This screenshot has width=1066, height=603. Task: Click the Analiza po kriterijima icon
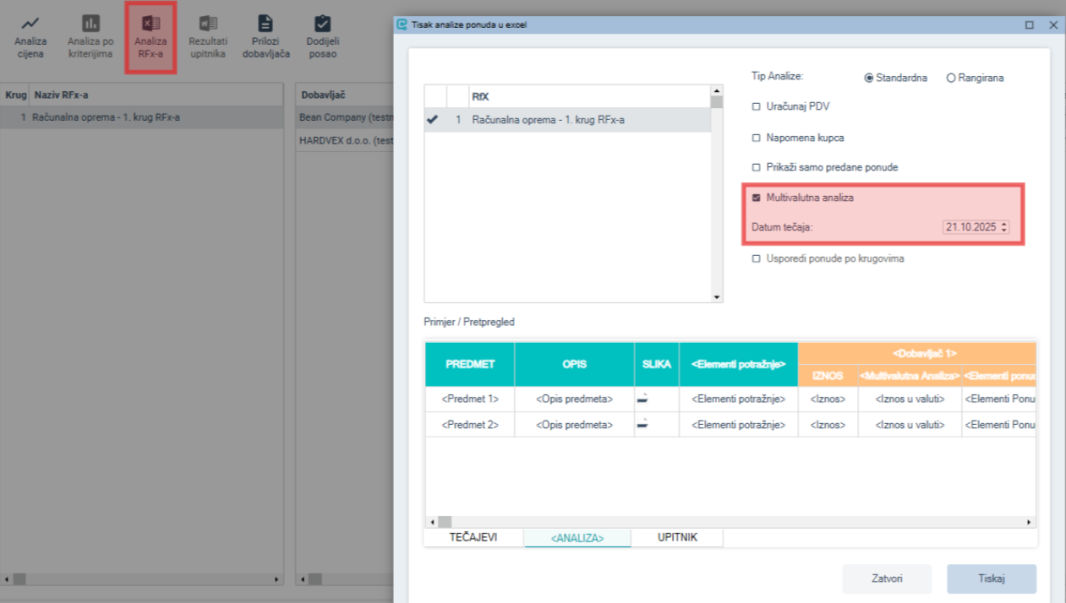[x=90, y=23]
